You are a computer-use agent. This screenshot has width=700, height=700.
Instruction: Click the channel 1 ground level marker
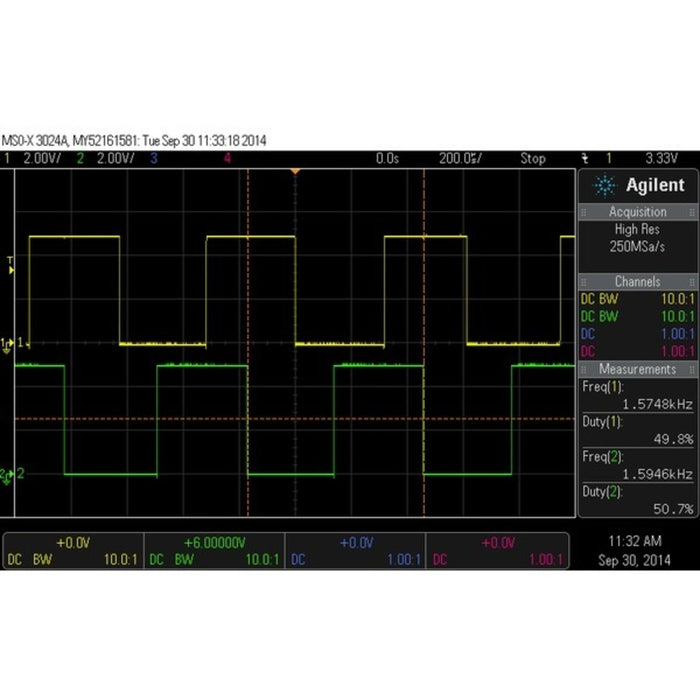(x=8, y=343)
